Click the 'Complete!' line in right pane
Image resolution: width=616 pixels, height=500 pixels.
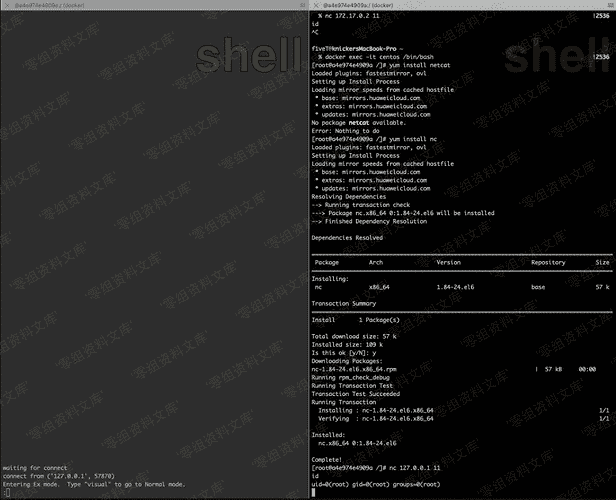click(x=328, y=459)
